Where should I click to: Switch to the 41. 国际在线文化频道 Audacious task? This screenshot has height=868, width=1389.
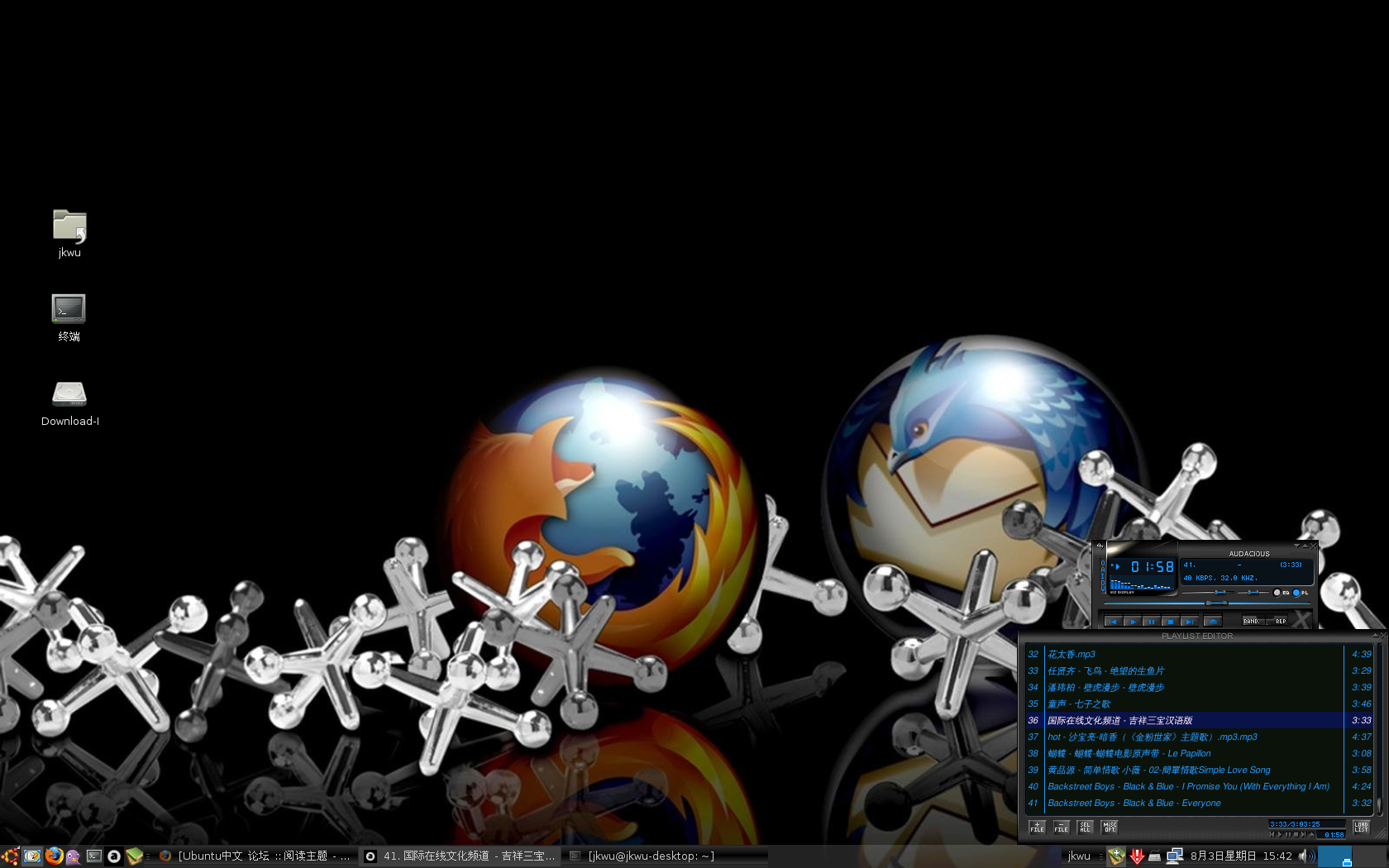461,856
